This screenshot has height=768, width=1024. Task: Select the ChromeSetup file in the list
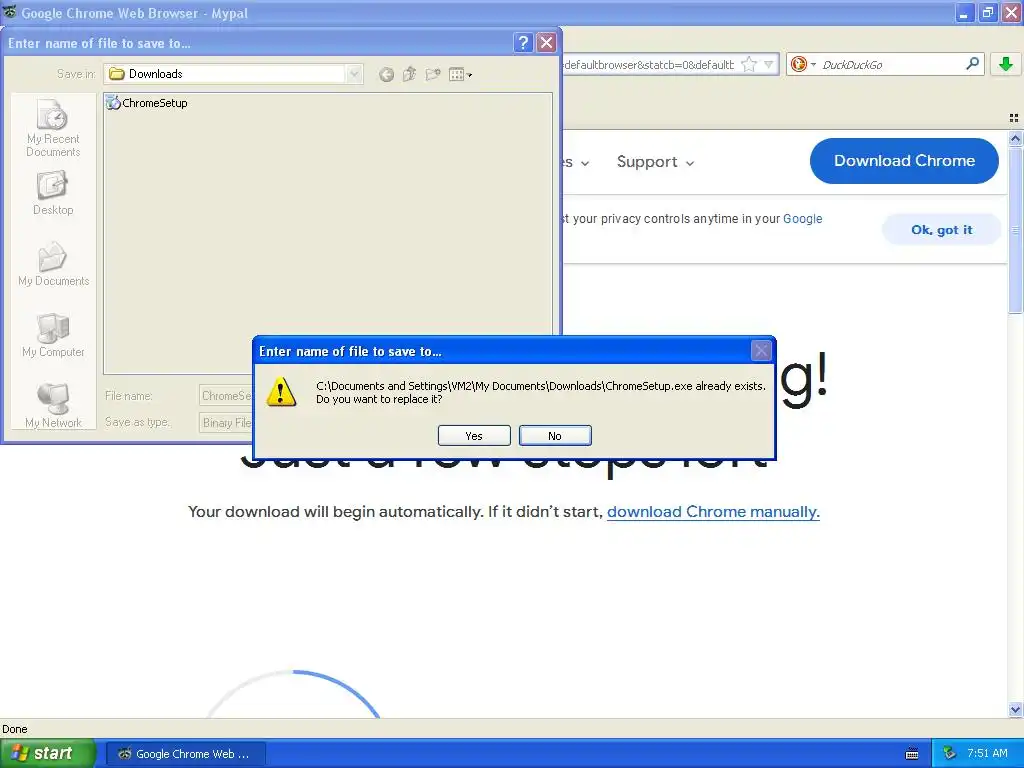pyautogui.click(x=147, y=103)
